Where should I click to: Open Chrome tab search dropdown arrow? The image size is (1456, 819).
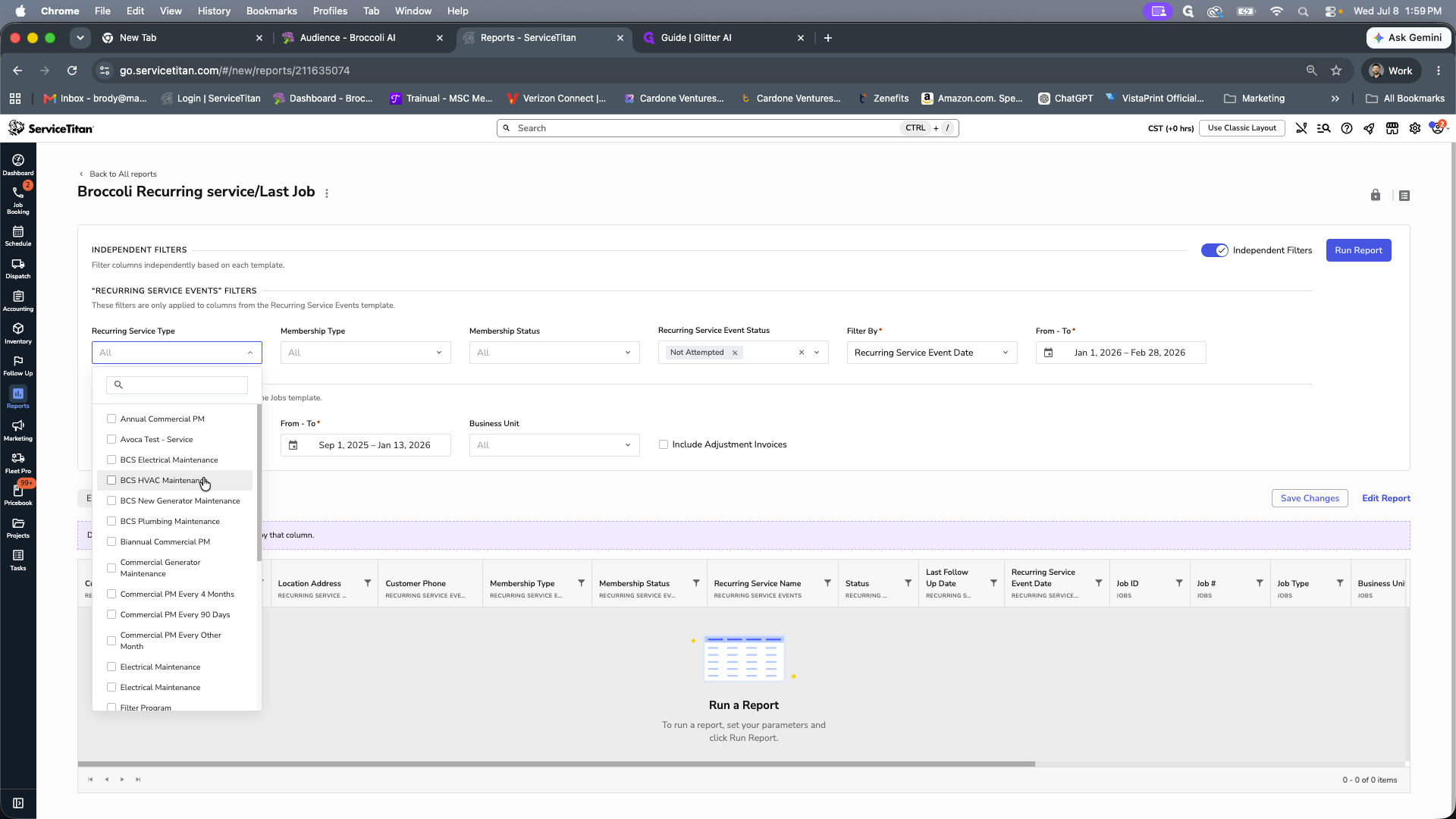click(80, 38)
